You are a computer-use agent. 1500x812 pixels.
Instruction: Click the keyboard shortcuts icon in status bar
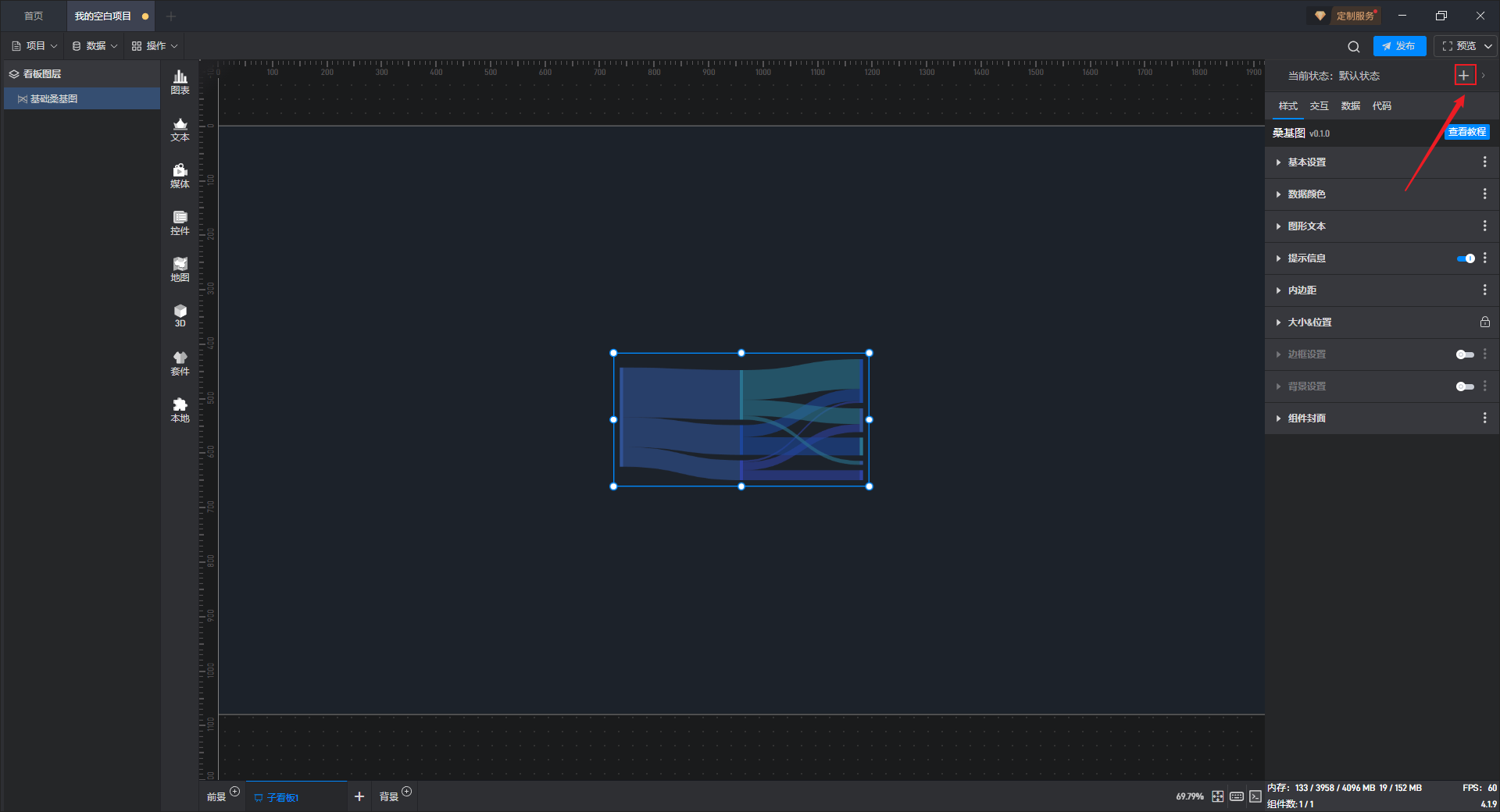tap(1237, 796)
